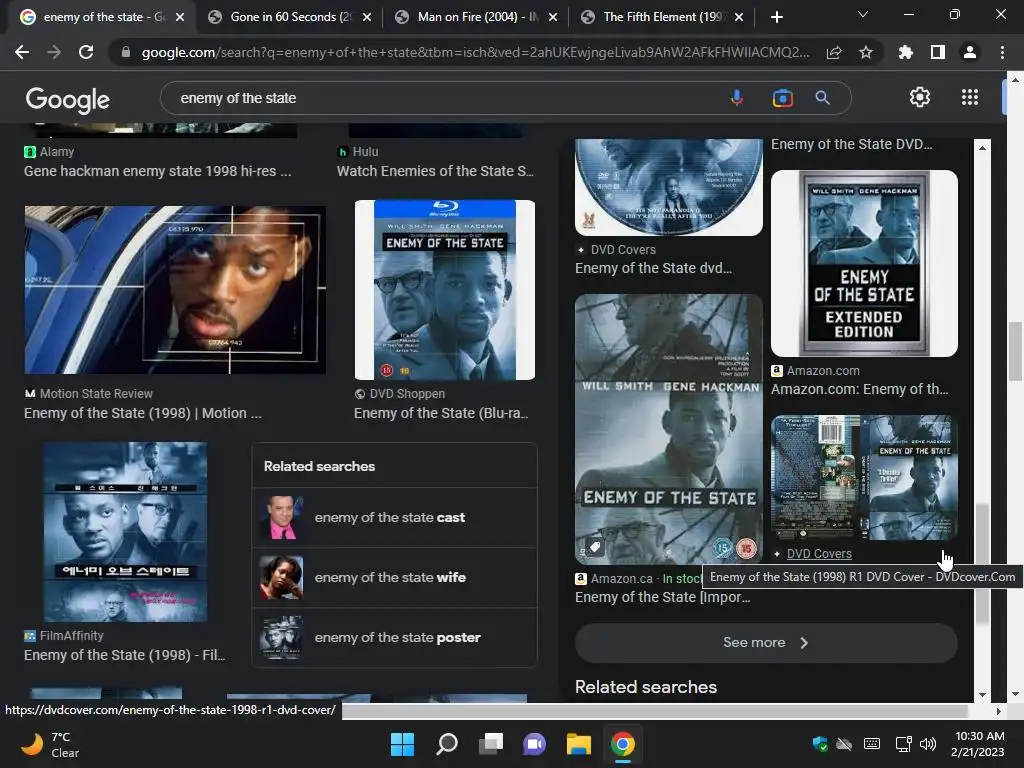Click the magnifier search button
Viewport: 1024px width, 768px height.
click(822, 98)
